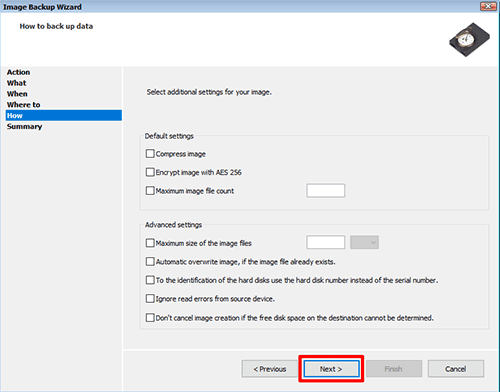Click the Next > button
The width and height of the screenshot is (500, 392).
pos(331,369)
